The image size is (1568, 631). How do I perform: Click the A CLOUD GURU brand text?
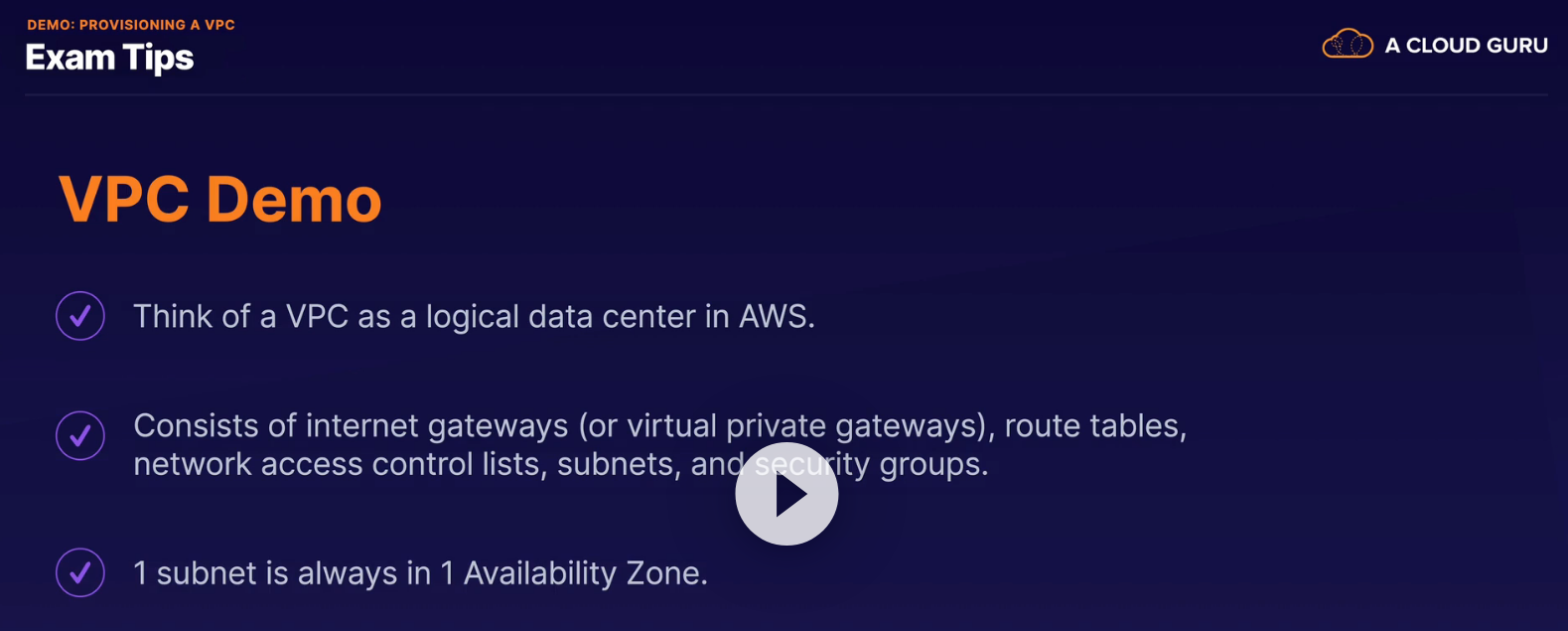(1466, 46)
